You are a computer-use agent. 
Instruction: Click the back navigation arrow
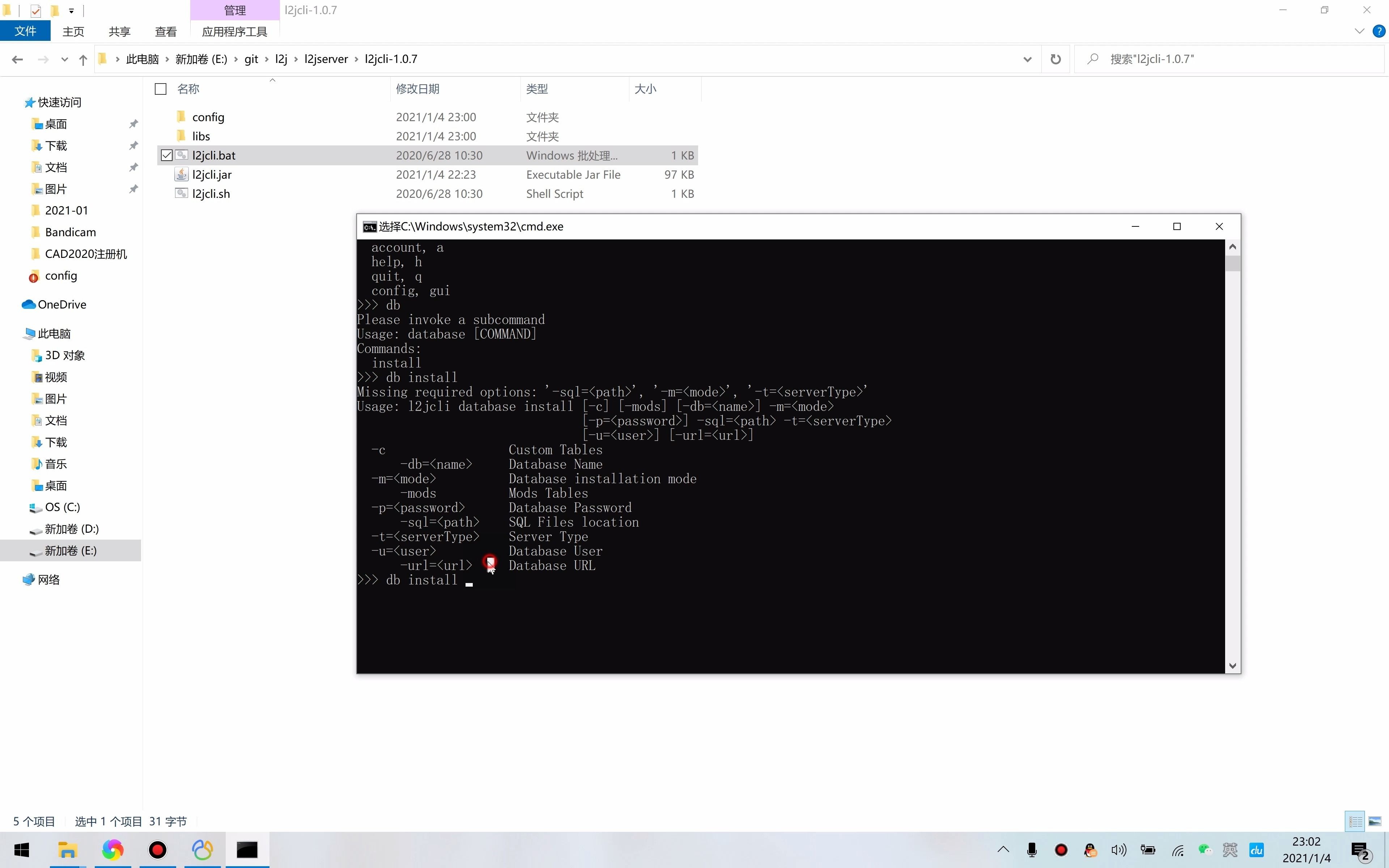17,59
